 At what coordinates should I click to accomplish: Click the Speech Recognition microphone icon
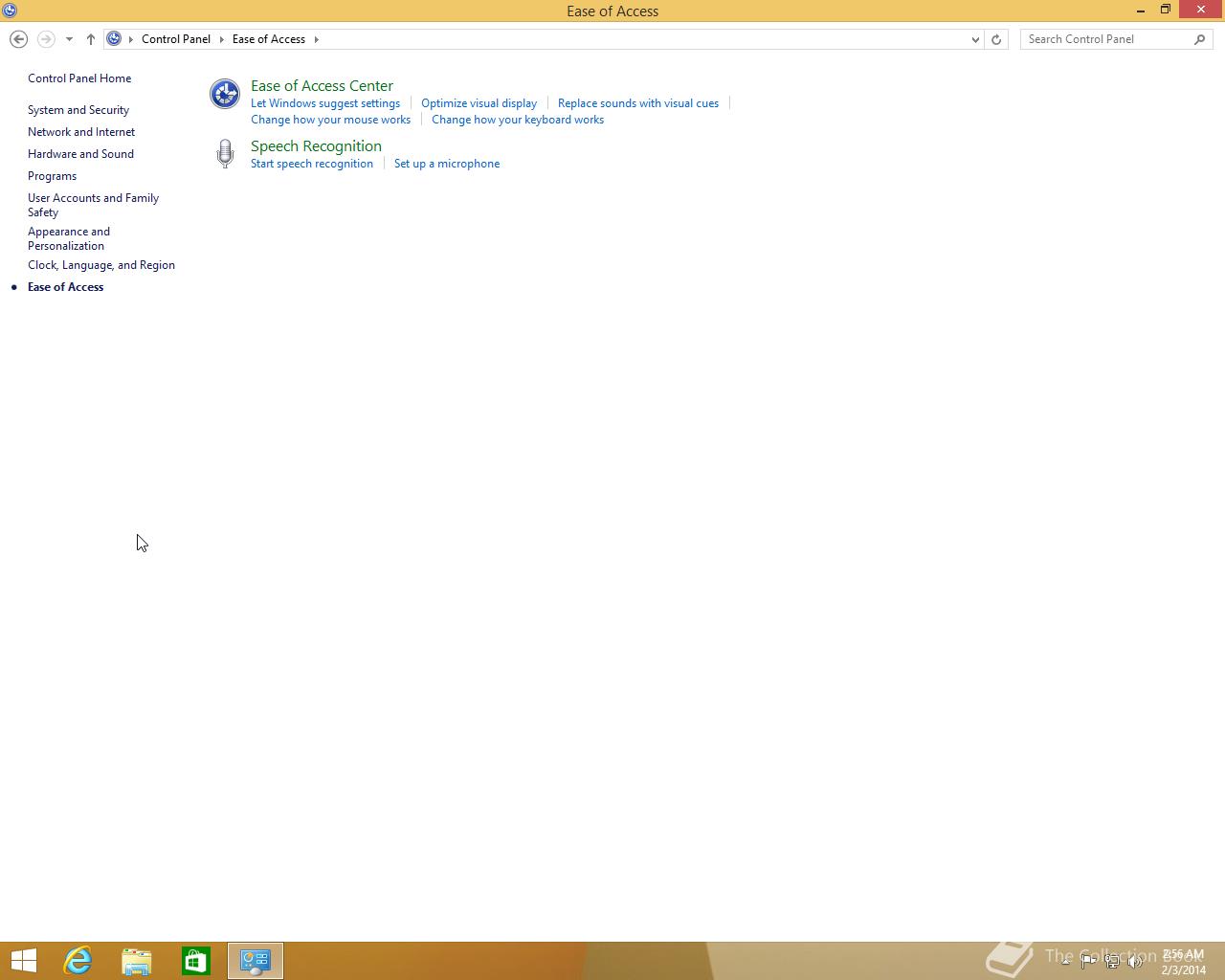click(225, 154)
